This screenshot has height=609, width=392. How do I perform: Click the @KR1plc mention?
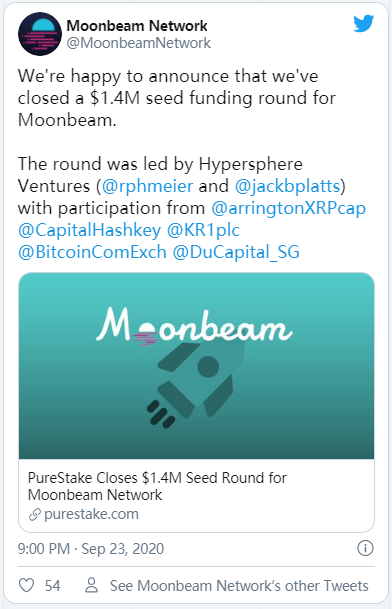click(203, 230)
